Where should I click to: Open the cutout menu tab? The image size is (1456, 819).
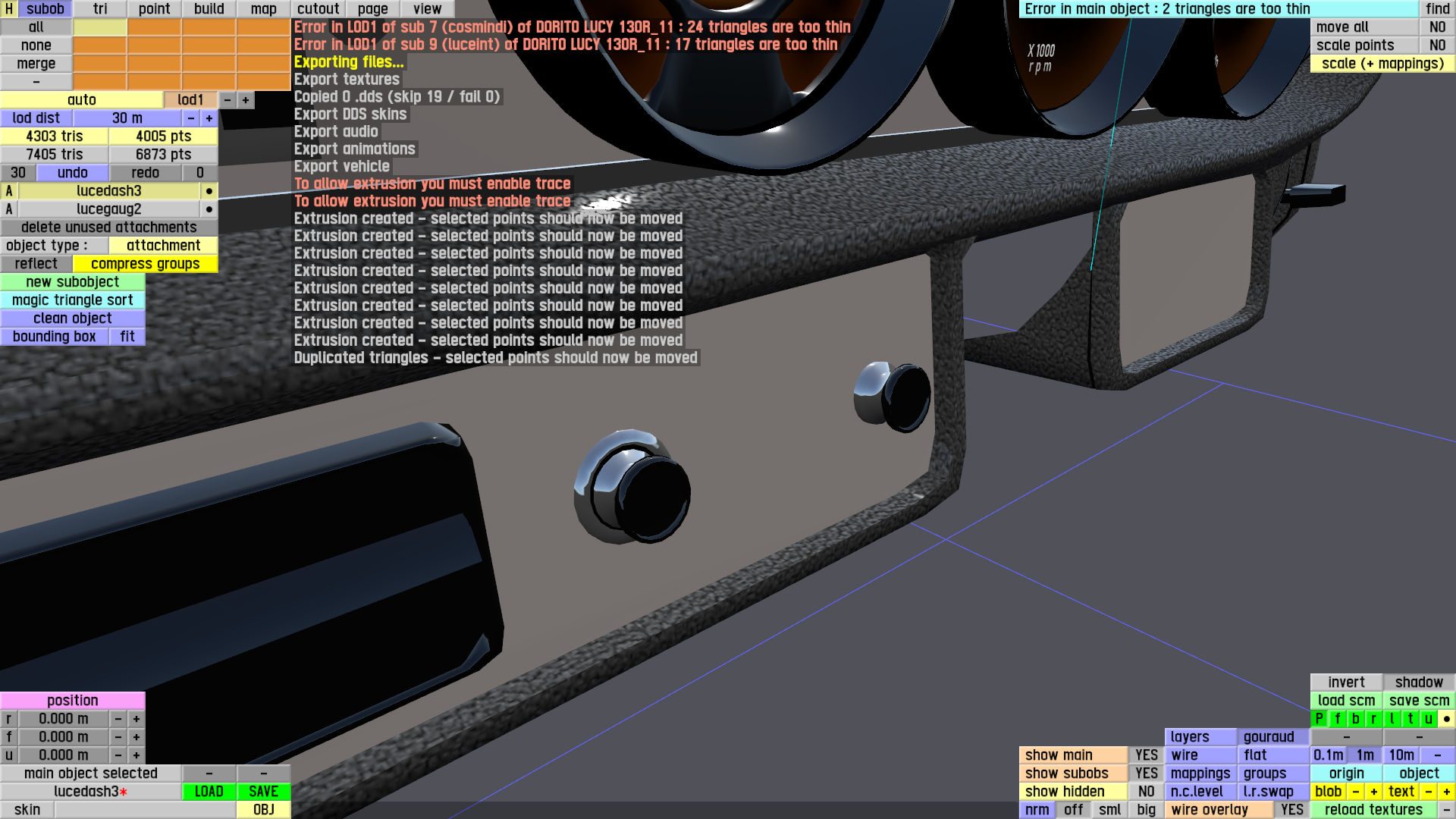pos(318,9)
